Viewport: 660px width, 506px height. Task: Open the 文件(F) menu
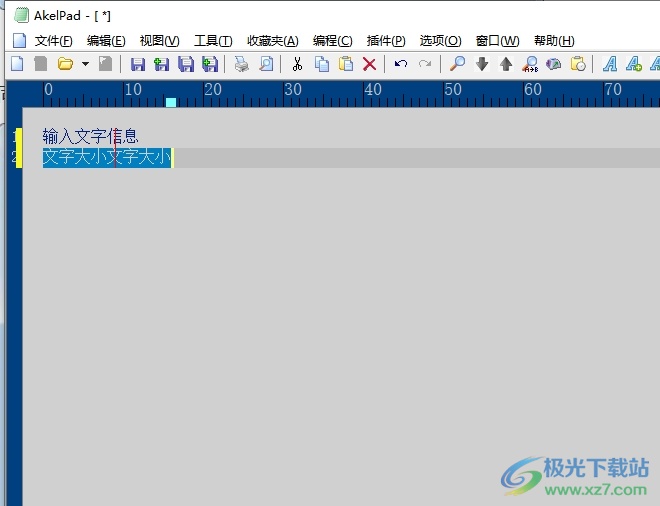click(53, 41)
